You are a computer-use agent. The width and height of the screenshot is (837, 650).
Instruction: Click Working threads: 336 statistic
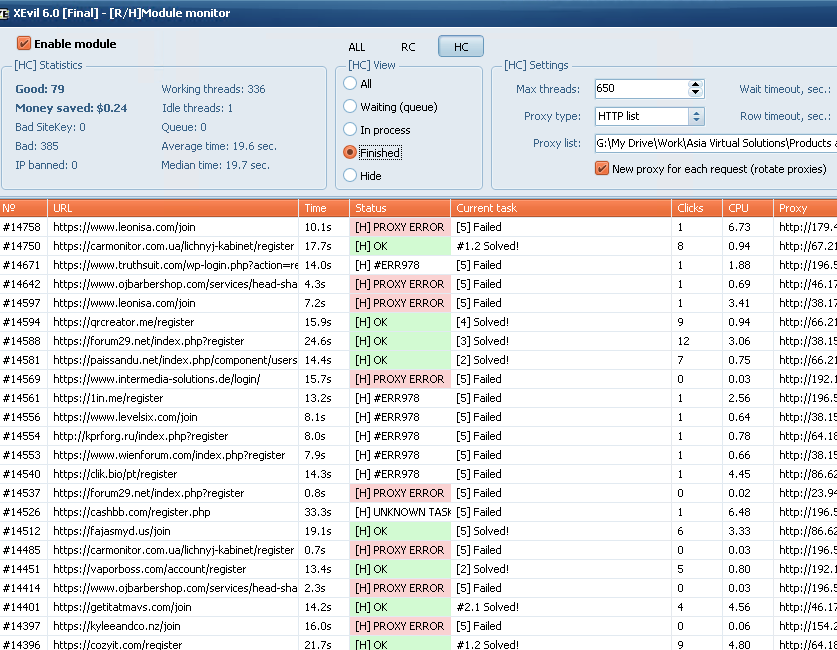213,89
